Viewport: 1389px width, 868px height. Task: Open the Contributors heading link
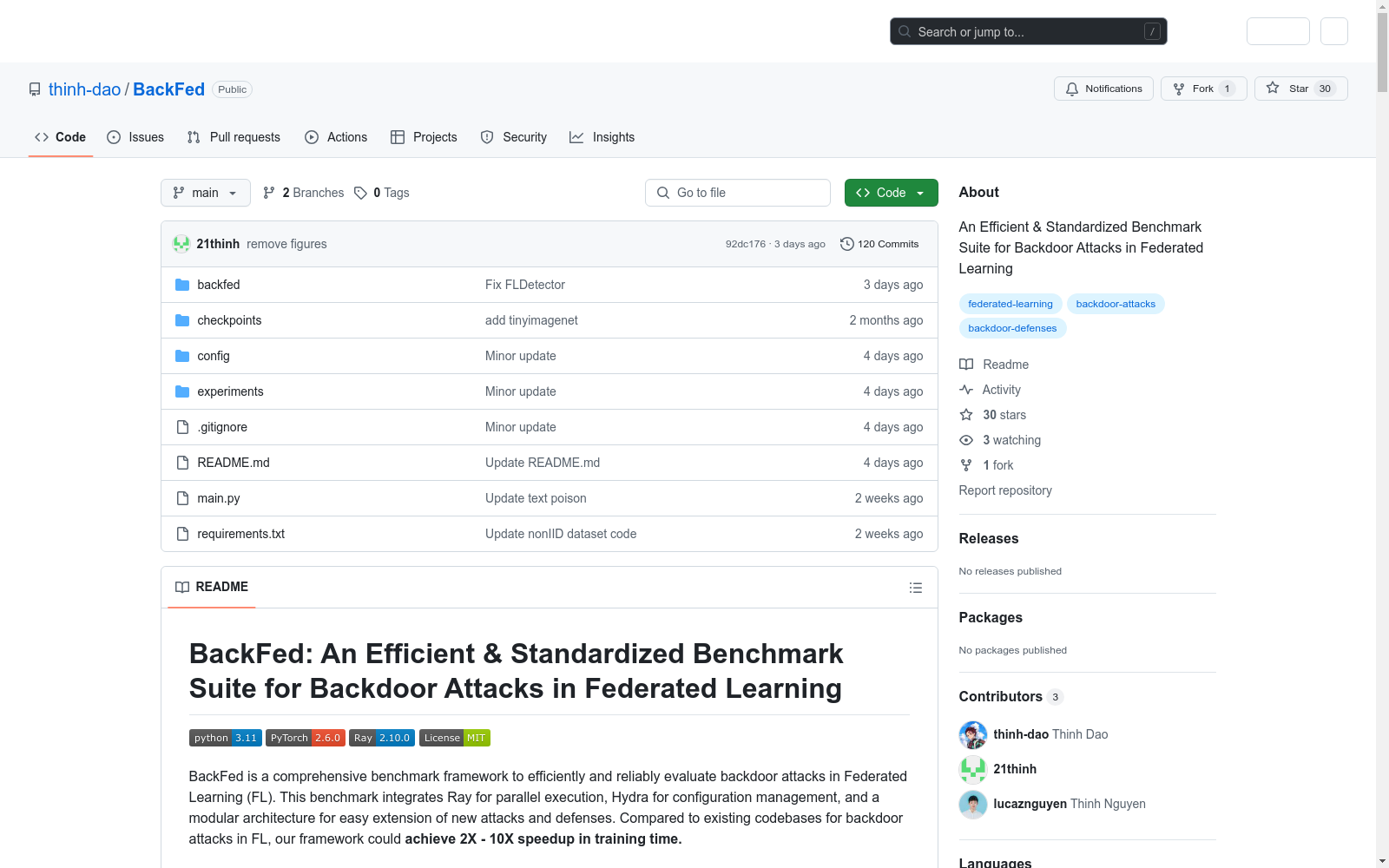[1010, 696]
